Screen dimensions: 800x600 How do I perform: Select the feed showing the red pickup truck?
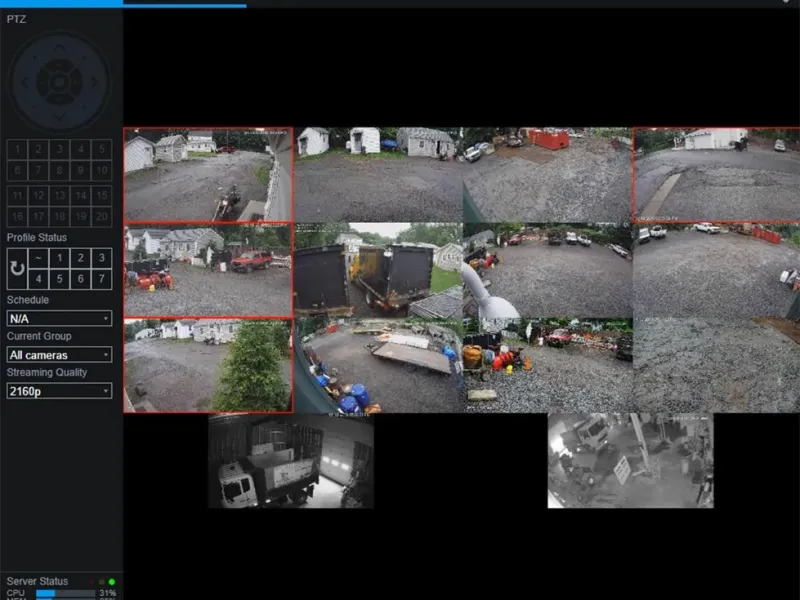(208, 270)
